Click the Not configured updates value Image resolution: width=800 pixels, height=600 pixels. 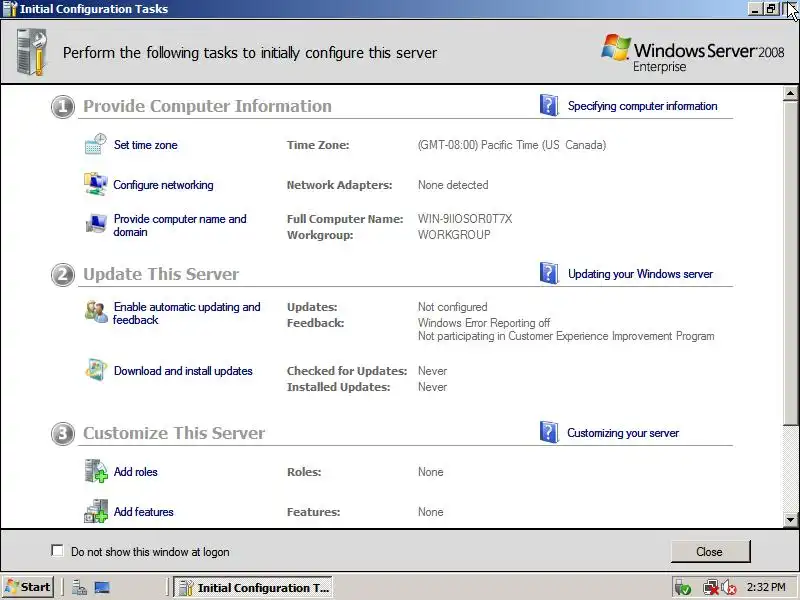[453, 307]
